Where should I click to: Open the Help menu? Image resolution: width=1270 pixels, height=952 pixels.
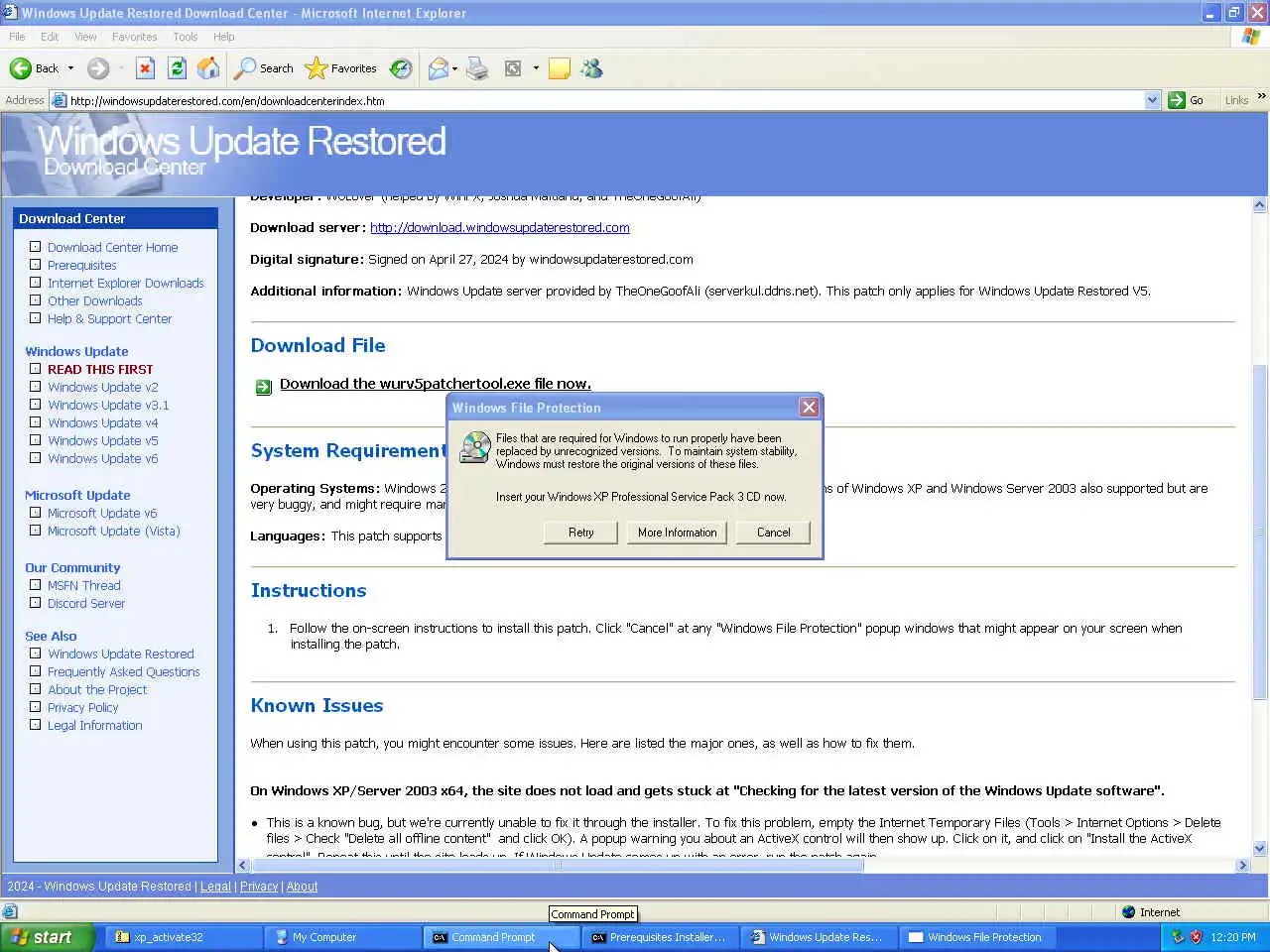(x=224, y=37)
